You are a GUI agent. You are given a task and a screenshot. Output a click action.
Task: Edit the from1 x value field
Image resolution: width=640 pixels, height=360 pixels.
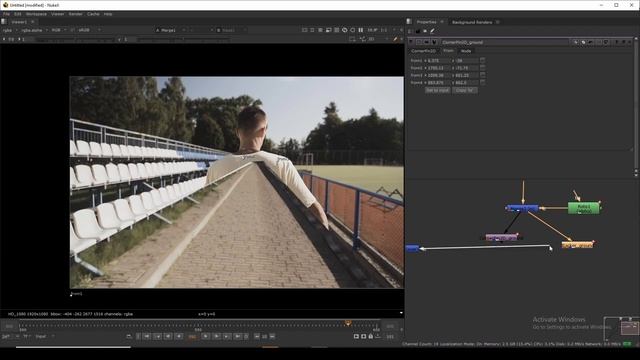coord(438,60)
